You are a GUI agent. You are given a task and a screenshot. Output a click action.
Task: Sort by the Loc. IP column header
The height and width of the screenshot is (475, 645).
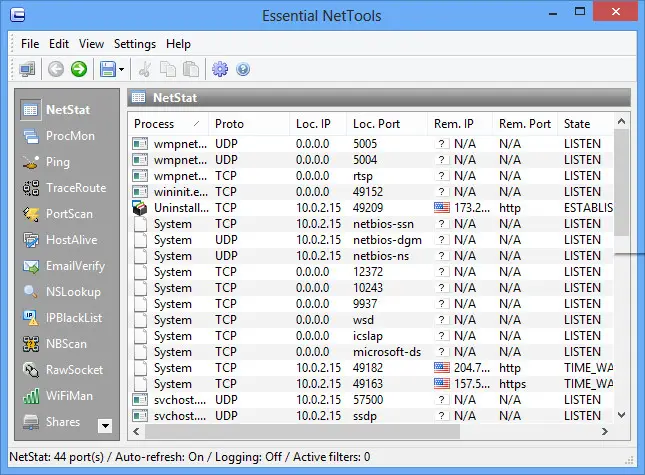318,124
